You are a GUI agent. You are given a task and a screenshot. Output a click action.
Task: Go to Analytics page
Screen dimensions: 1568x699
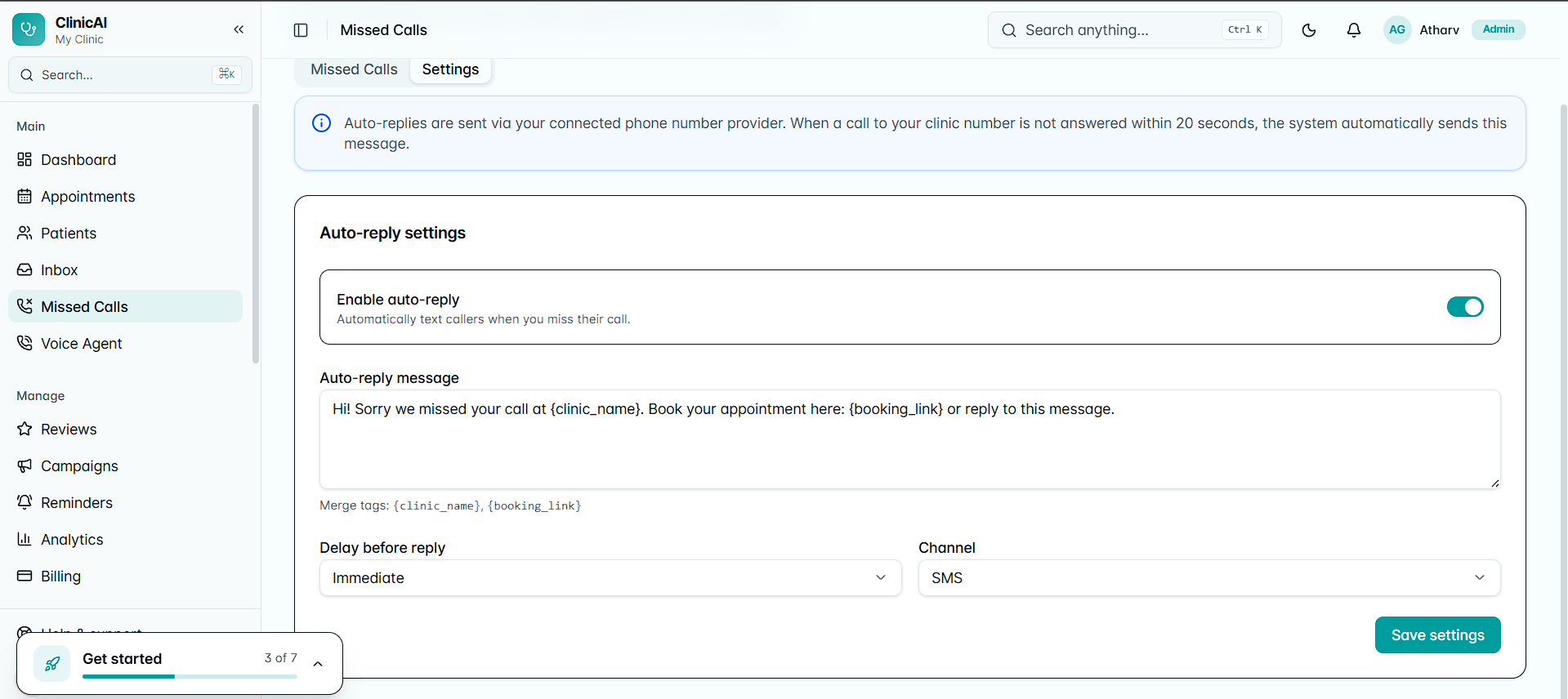125,540
